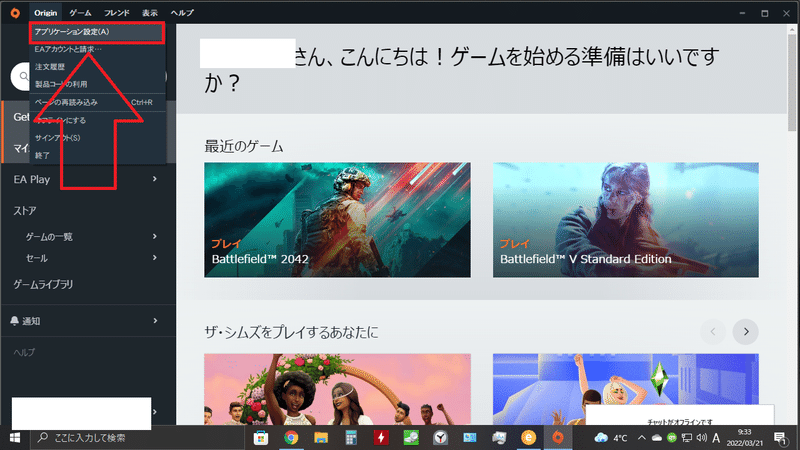The image size is (800, 450).
Task: Open the フレンド menu
Action: pyautogui.click(x=117, y=13)
